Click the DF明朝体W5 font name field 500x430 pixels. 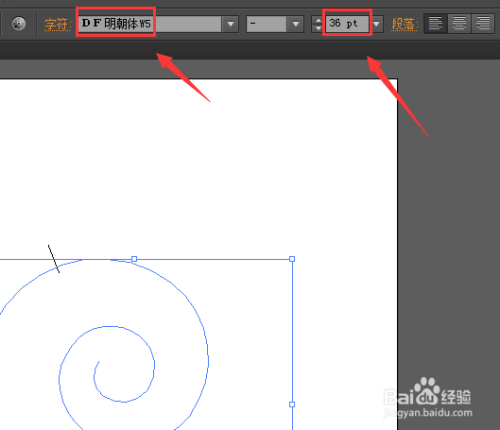[150, 24]
